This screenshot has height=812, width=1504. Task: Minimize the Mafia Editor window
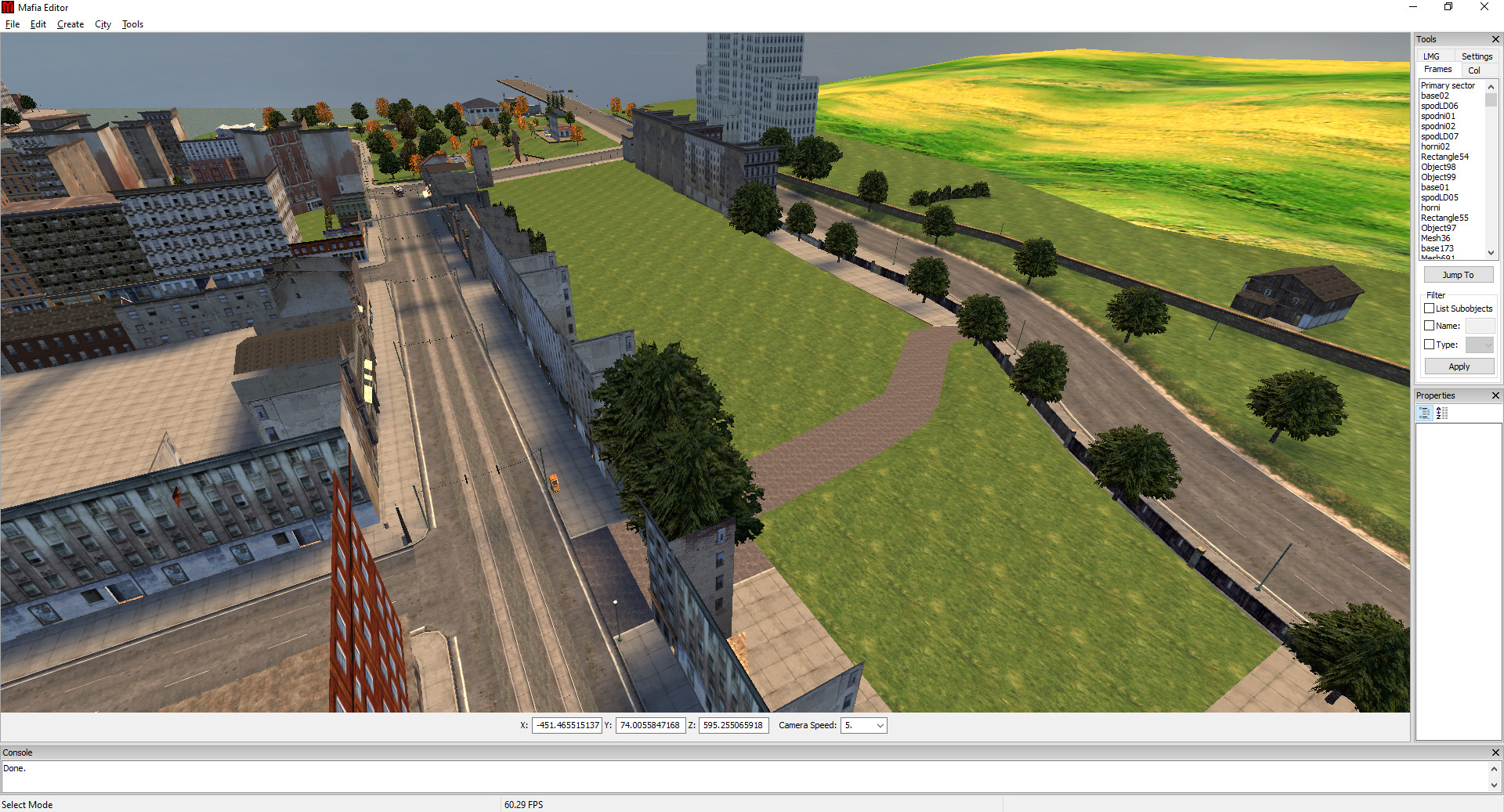pyautogui.click(x=1413, y=7)
